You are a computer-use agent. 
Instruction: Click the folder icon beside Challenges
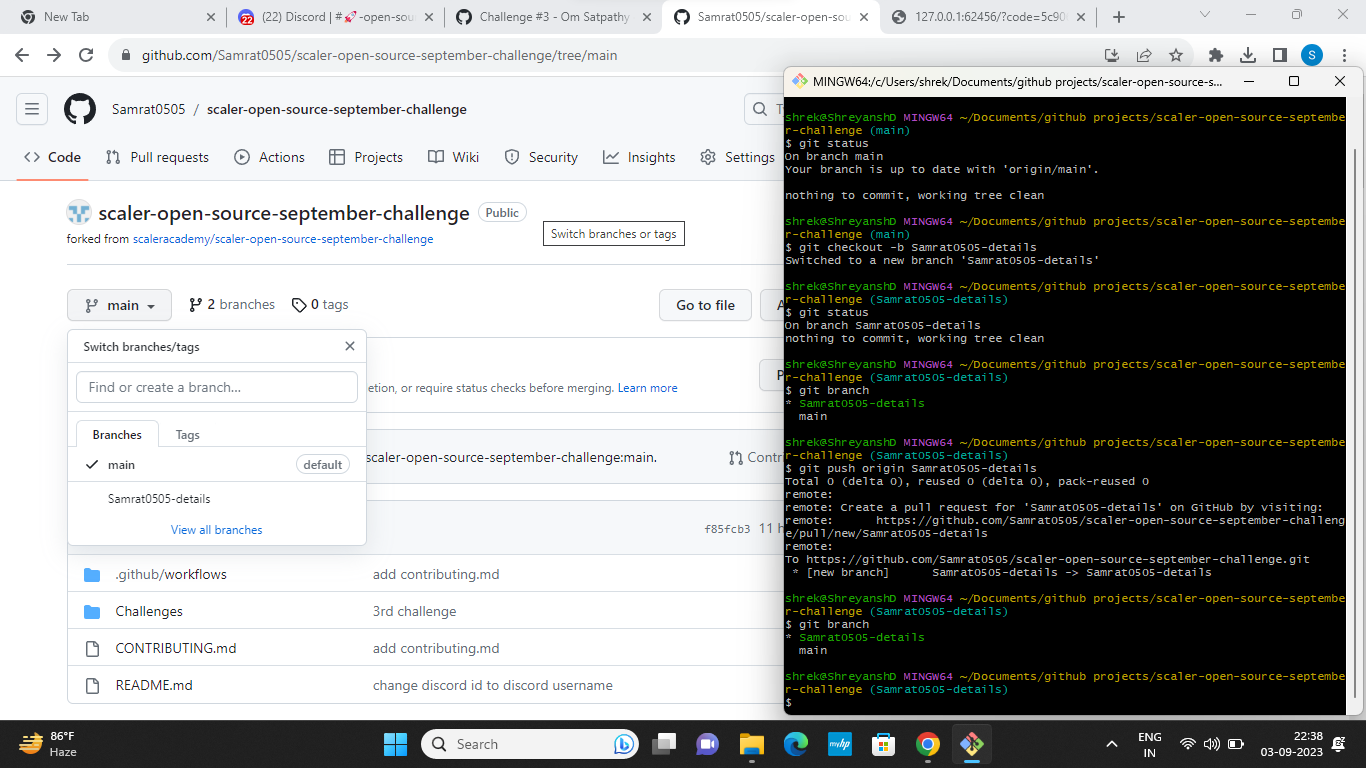pyautogui.click(x=93, y=611)
